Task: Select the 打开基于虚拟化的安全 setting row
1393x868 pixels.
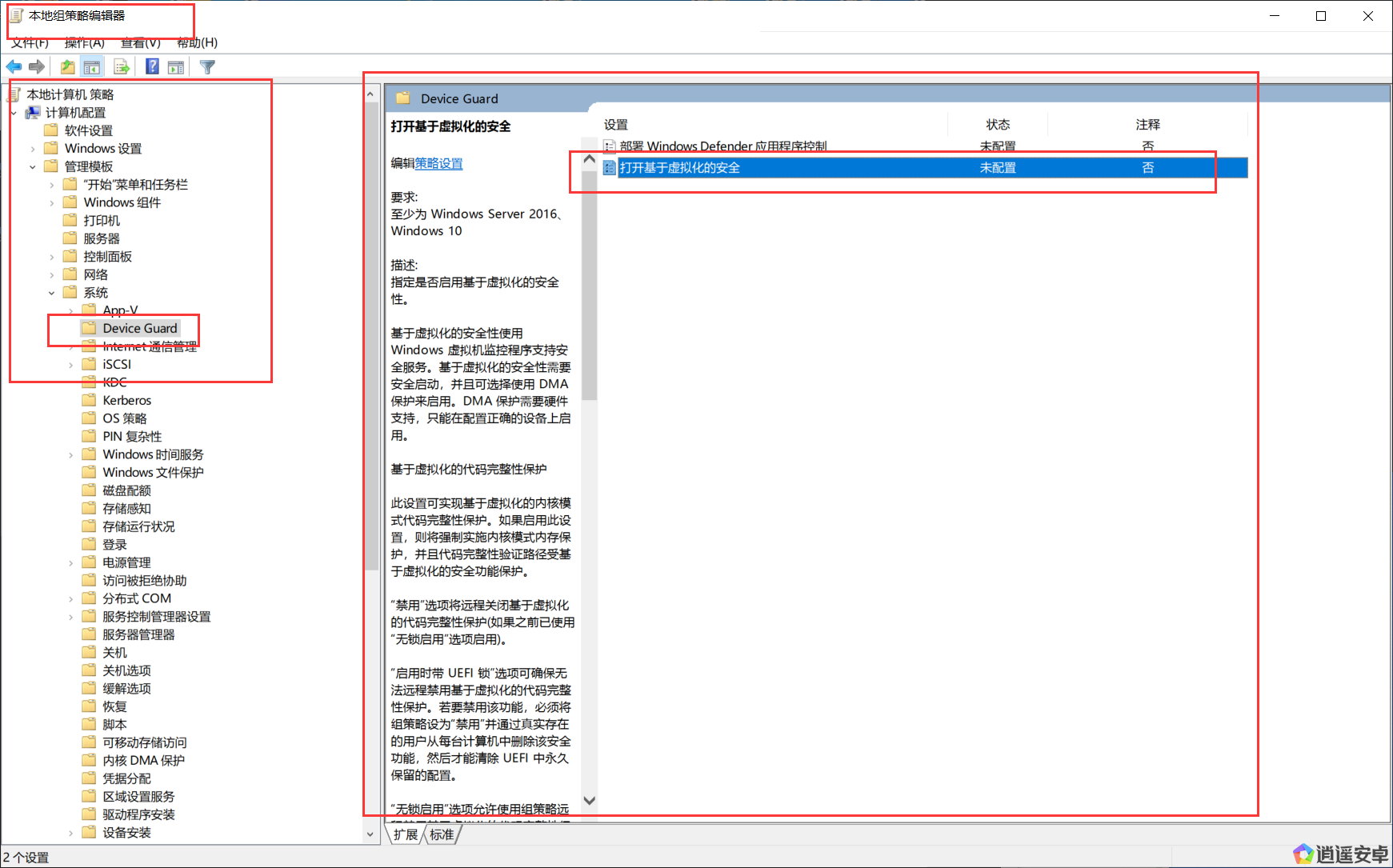Action: [924, 168]
